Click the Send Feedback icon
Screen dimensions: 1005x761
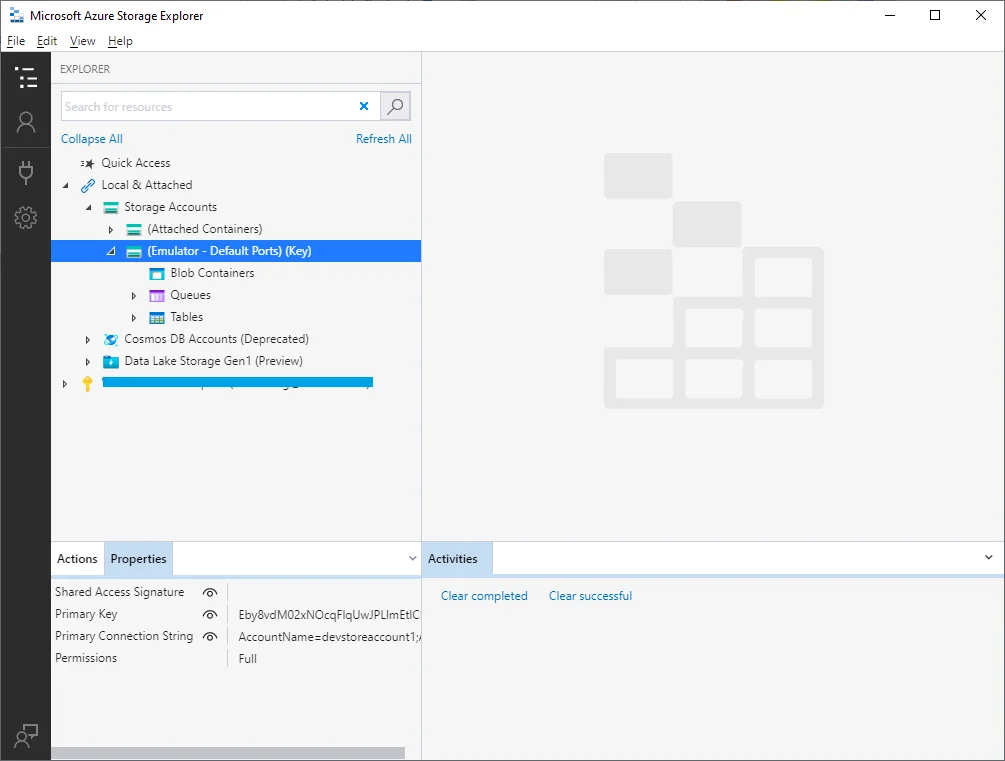(x=26, y=735)
